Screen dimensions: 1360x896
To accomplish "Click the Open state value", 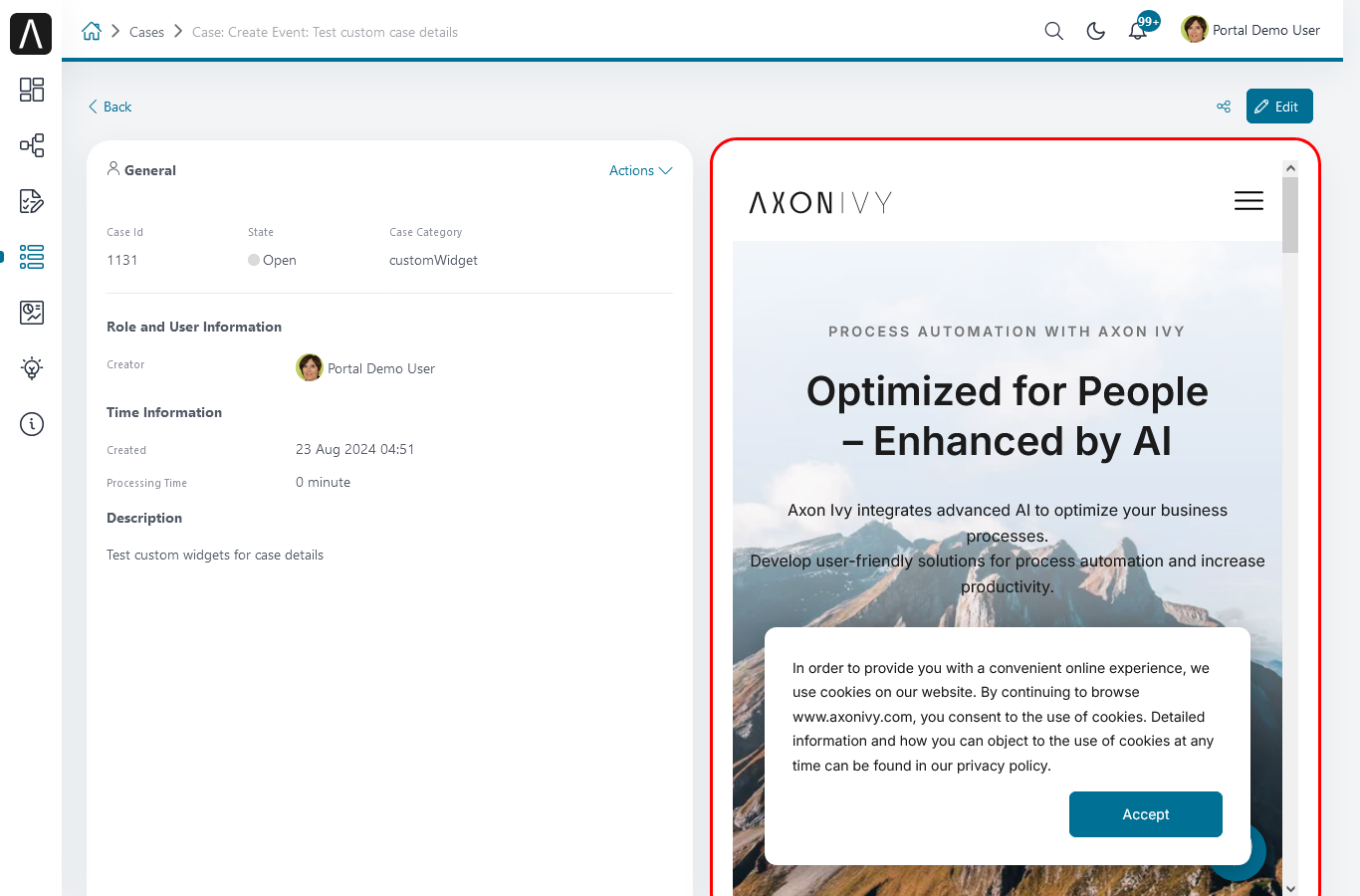I will [272, 260].
